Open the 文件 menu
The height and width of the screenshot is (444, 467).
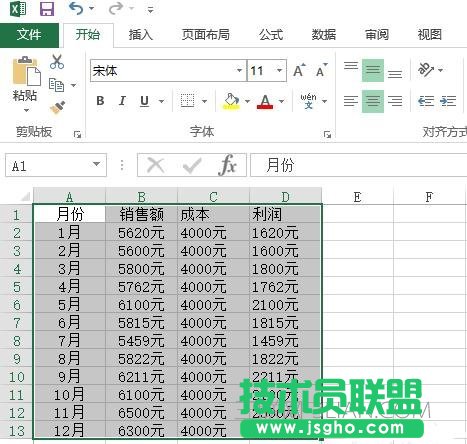(29, 35)
